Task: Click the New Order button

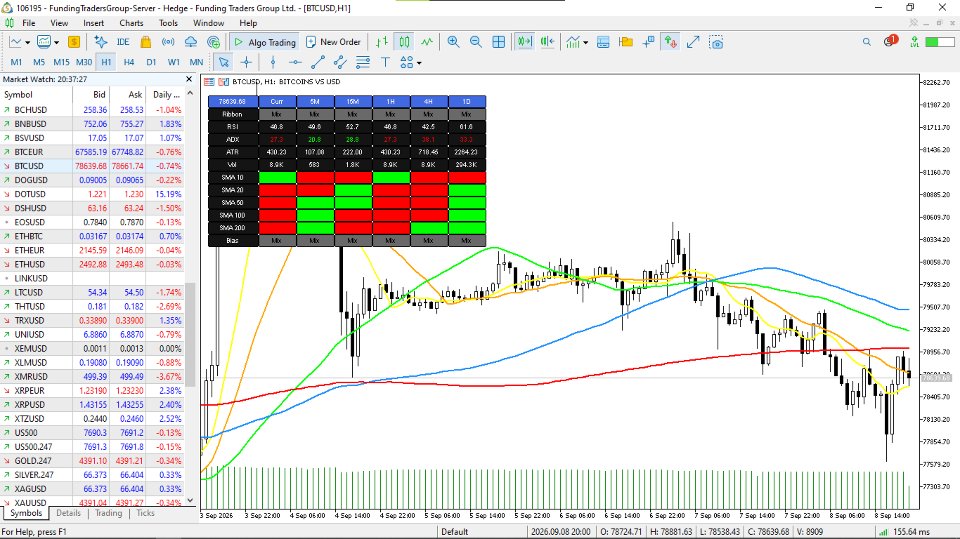Action: click(334, 42)
